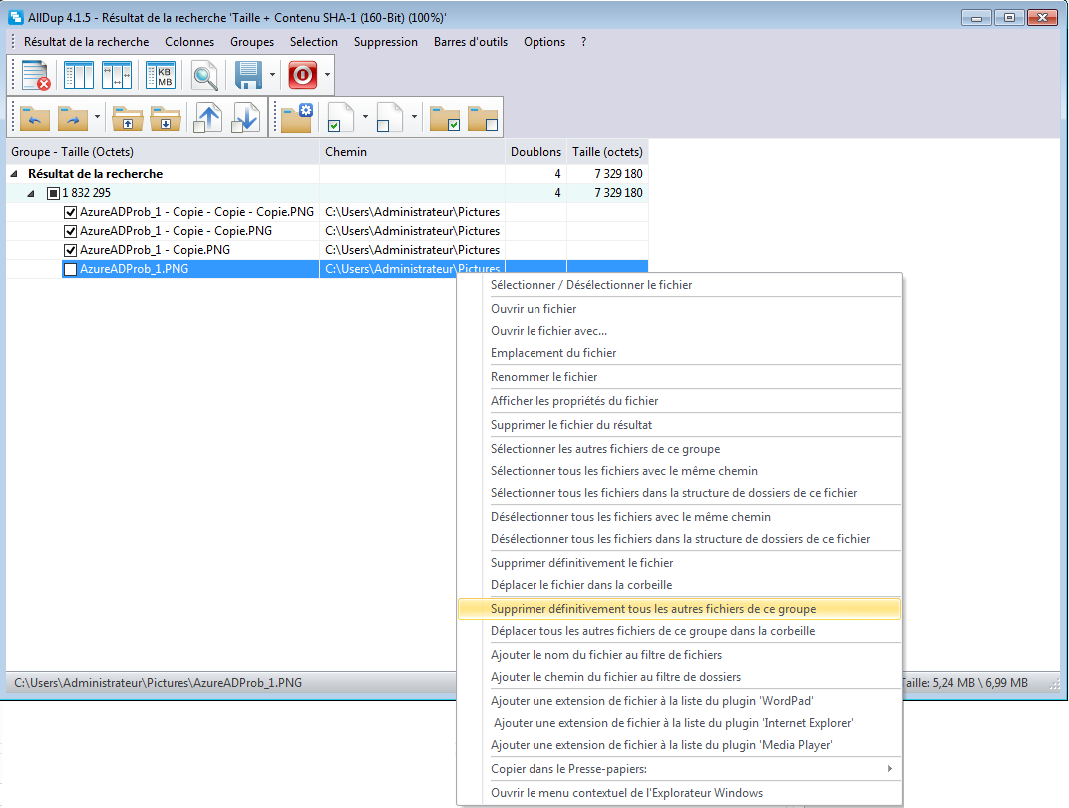Select 'Renommer le fichier' in context menu
Viewport: 1069px width, 808px height.
(x=544, y=377)
